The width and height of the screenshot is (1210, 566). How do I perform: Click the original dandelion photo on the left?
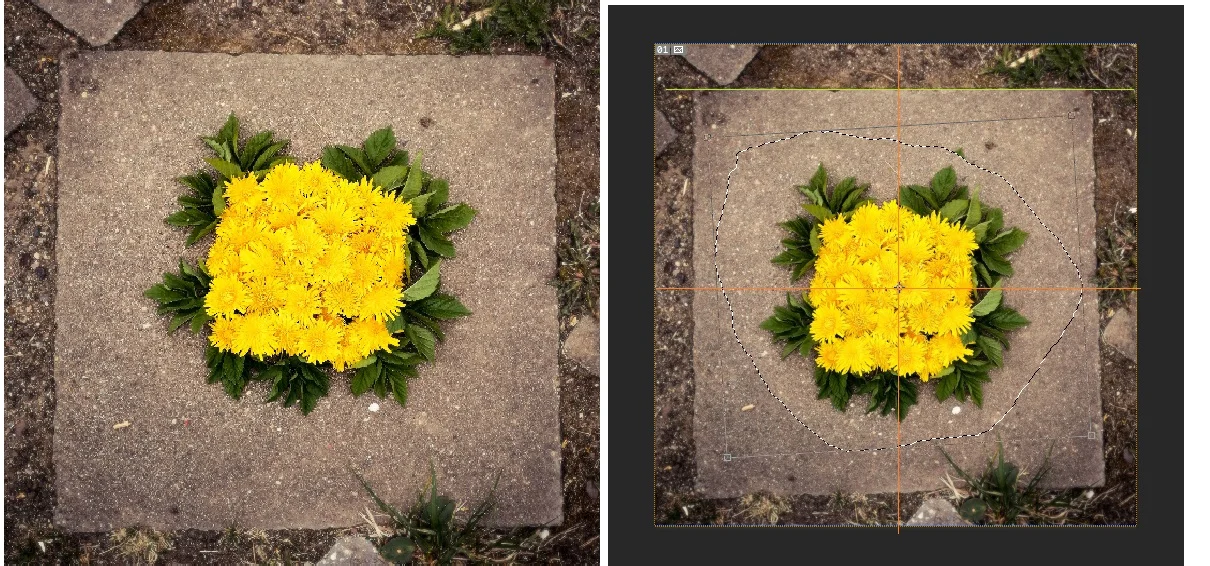pos(301,283)
